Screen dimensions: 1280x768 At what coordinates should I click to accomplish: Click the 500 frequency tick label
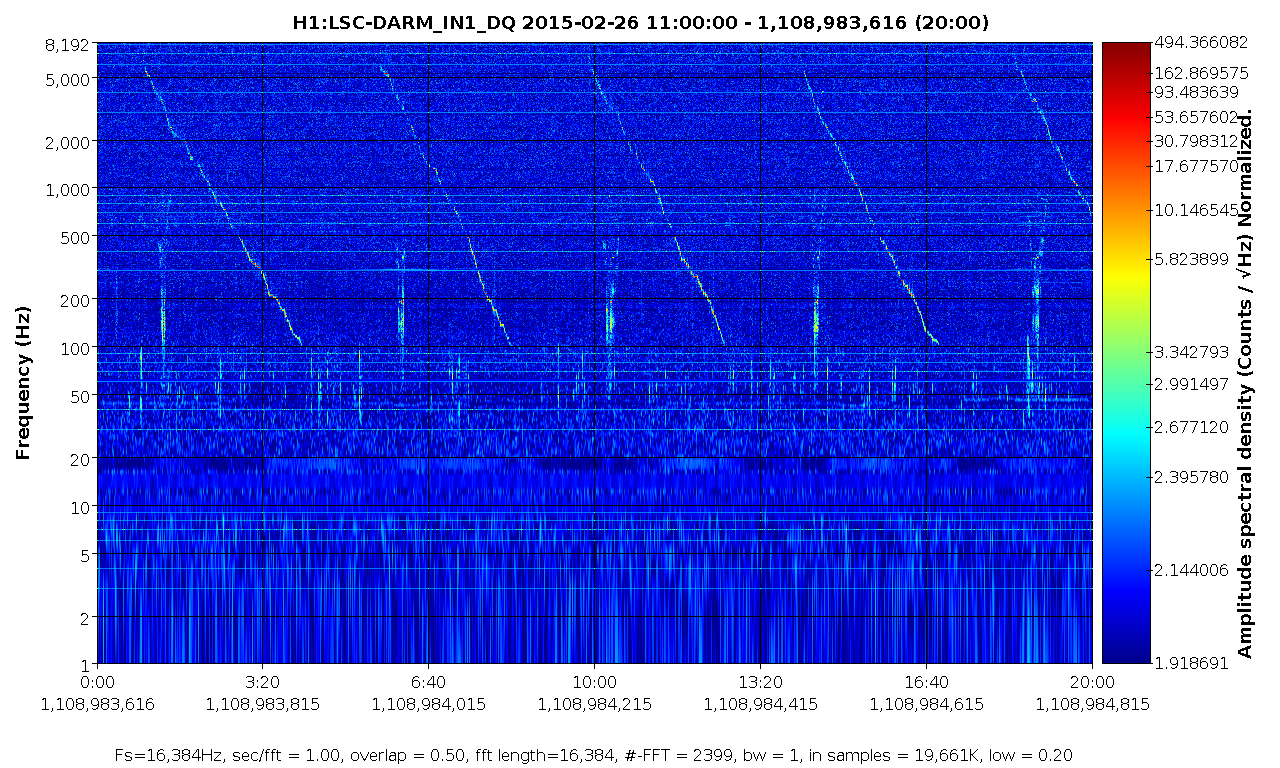tap(76, 237)
